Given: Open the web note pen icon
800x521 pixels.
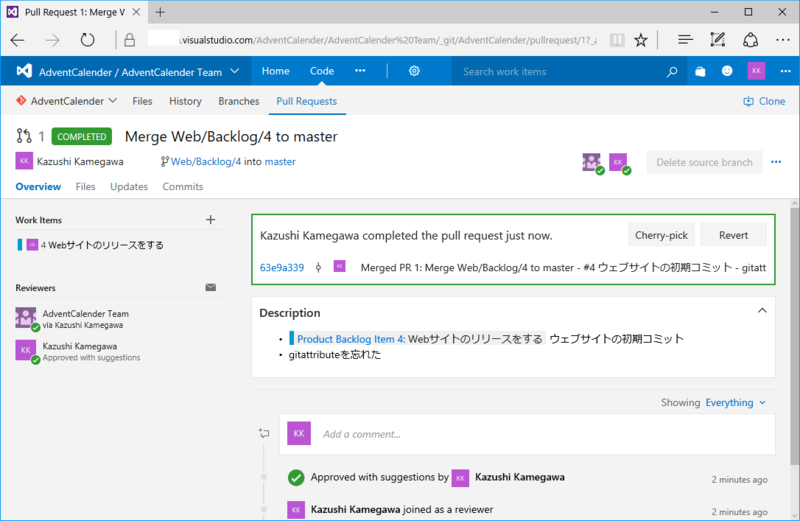Looking at the screenshot, I should point(718,40).
